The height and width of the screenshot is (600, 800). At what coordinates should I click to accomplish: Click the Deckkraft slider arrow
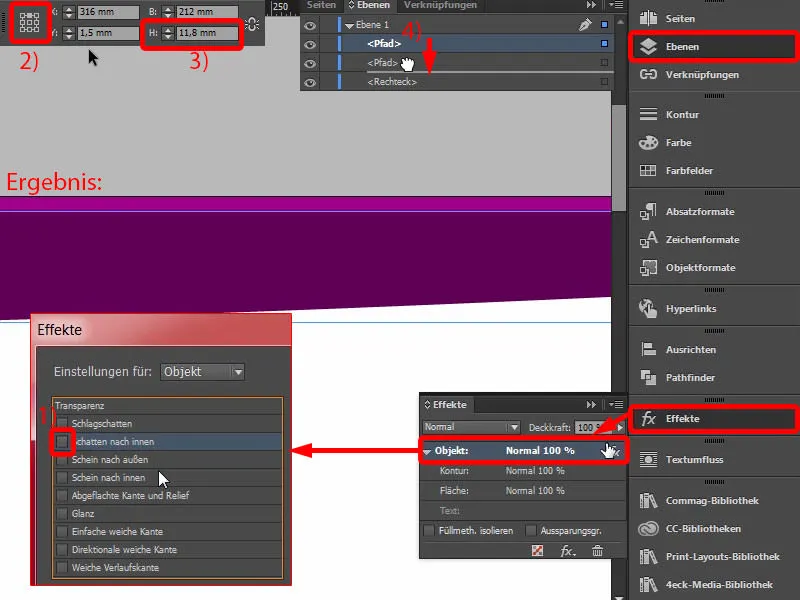620,427
